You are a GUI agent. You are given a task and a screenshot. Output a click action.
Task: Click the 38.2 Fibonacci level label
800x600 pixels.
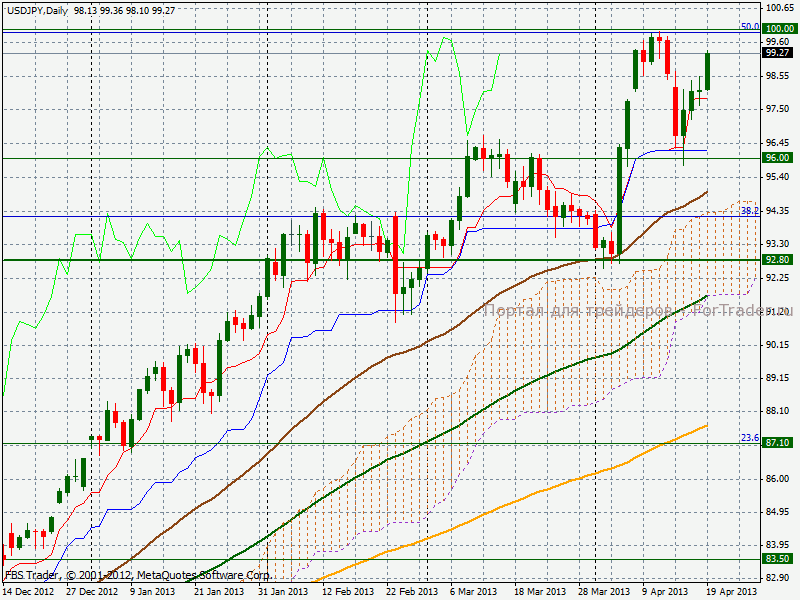tap(750, 211)
